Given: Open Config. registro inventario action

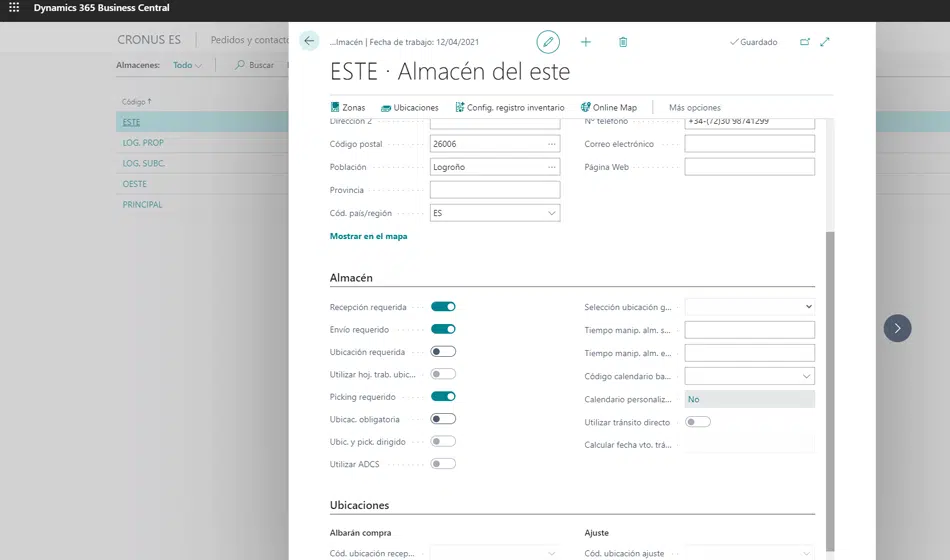Looking at the screenshot, I should point(509,108).
